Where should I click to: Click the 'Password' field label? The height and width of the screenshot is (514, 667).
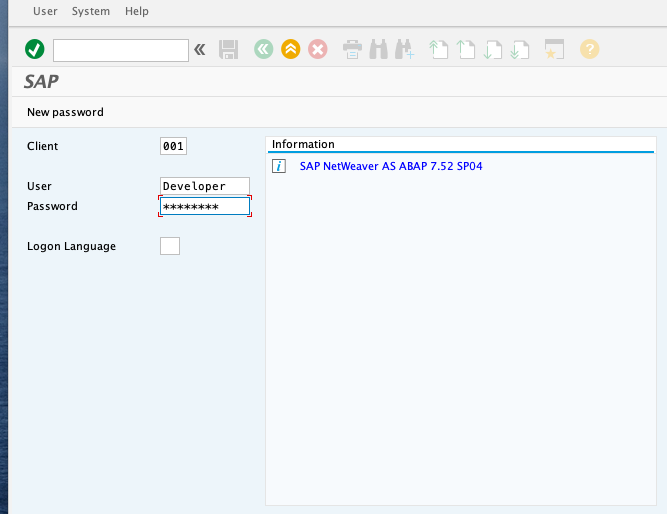(52, 206)
